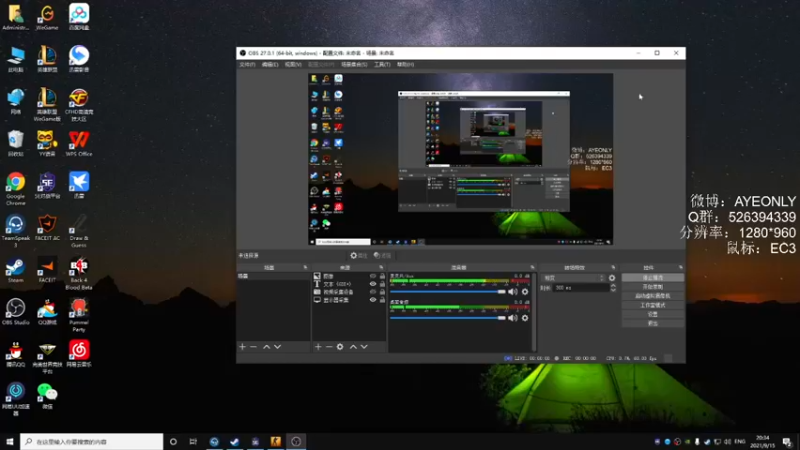The width and height of the screenshot is (800, 450).
Task: Toggle lock on 文本 (GDI+) source
Action: click(x=382, y=284)
